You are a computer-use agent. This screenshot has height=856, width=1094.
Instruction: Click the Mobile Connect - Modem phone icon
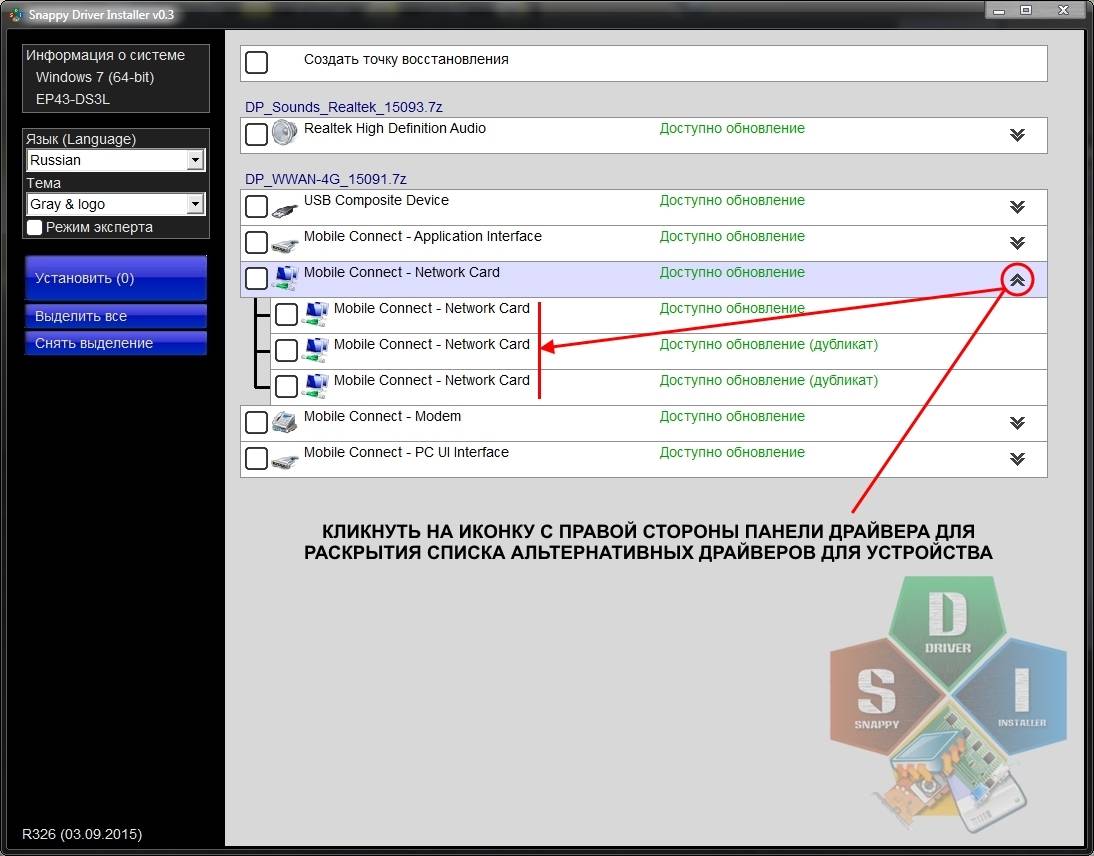point(285,422)
